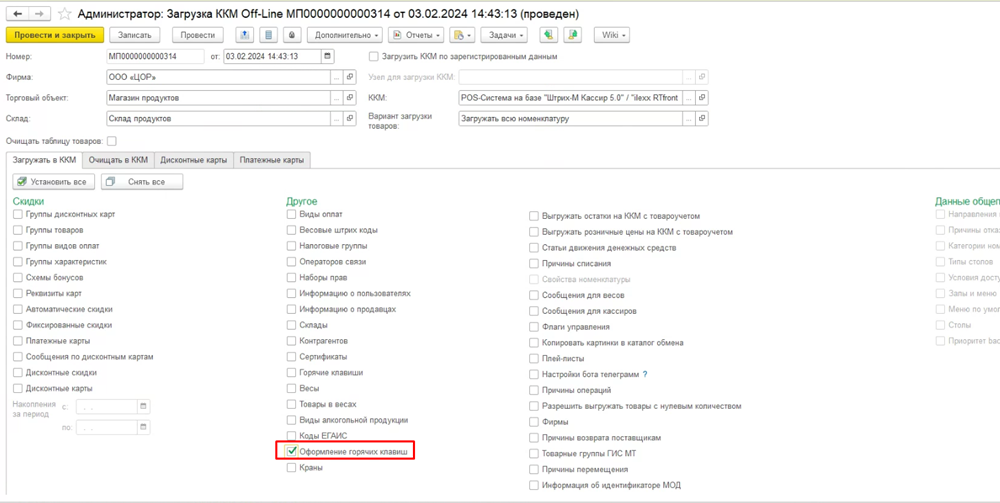Click the open icon beside ККМ field

[x=702, y=98]
